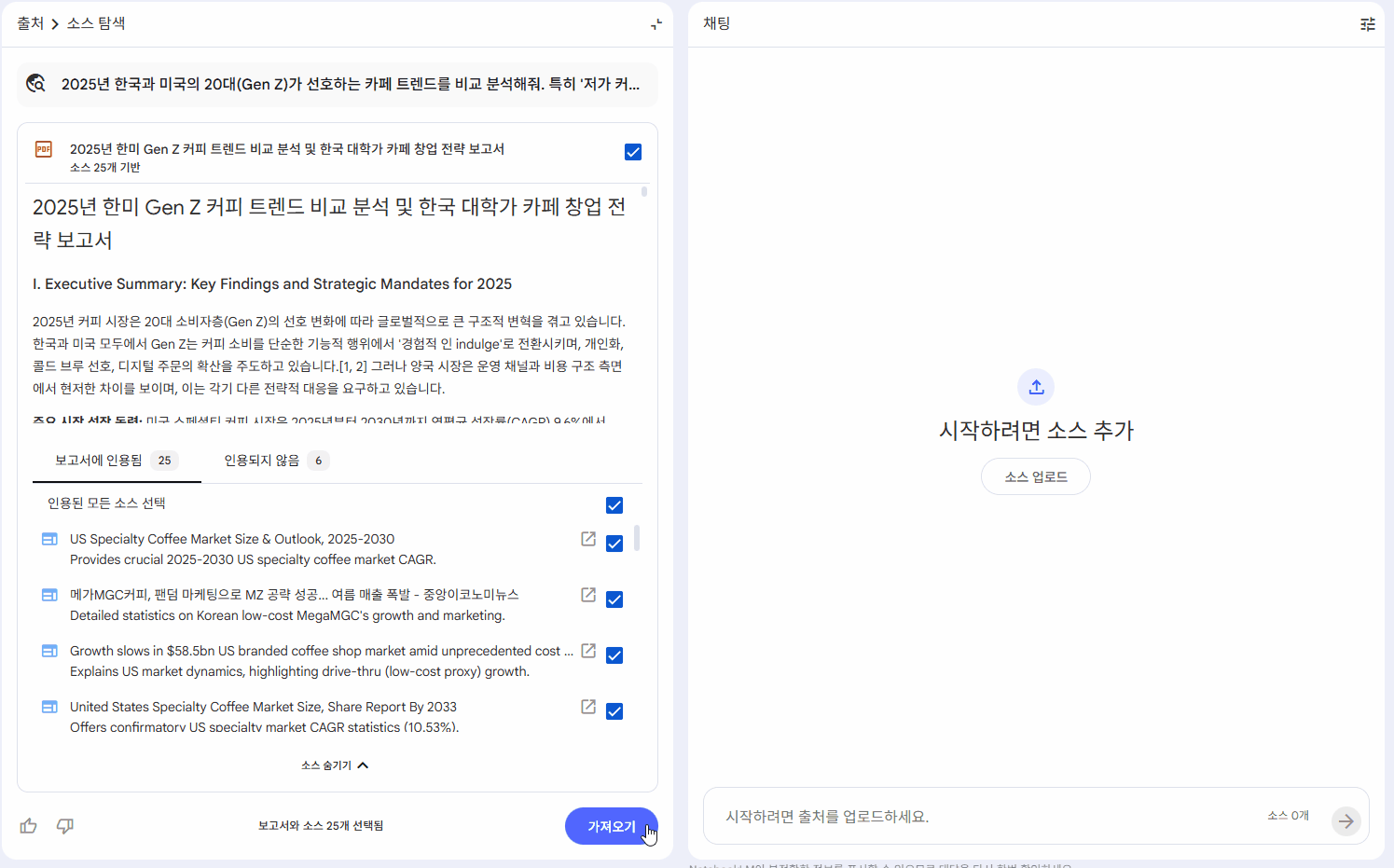Screen dimensions: 1394x868
Task: Open external link for the Growth slows article
Action: pyautogui.click(x=587, y=651)
